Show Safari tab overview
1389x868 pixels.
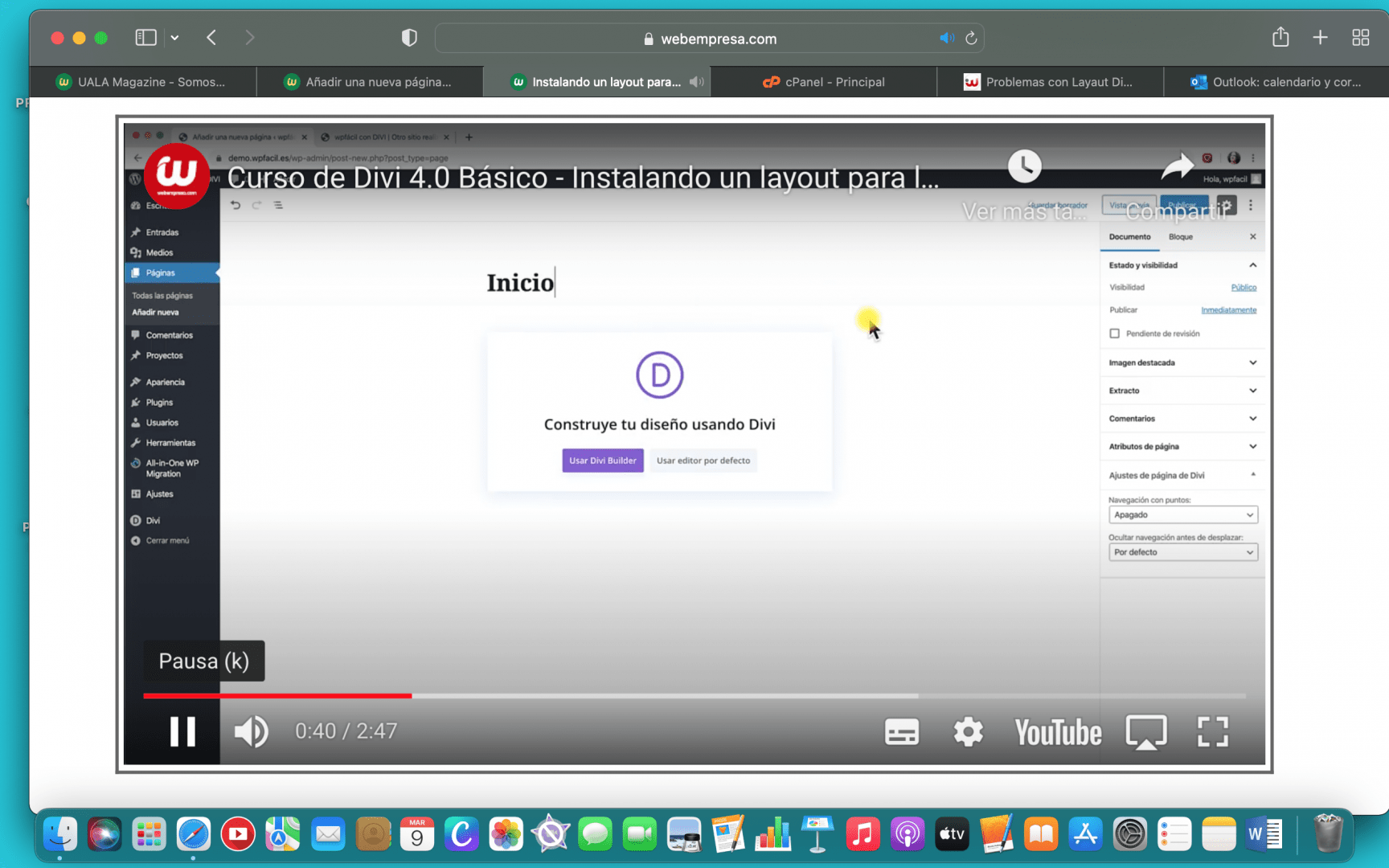click(x=1360, y=38)
